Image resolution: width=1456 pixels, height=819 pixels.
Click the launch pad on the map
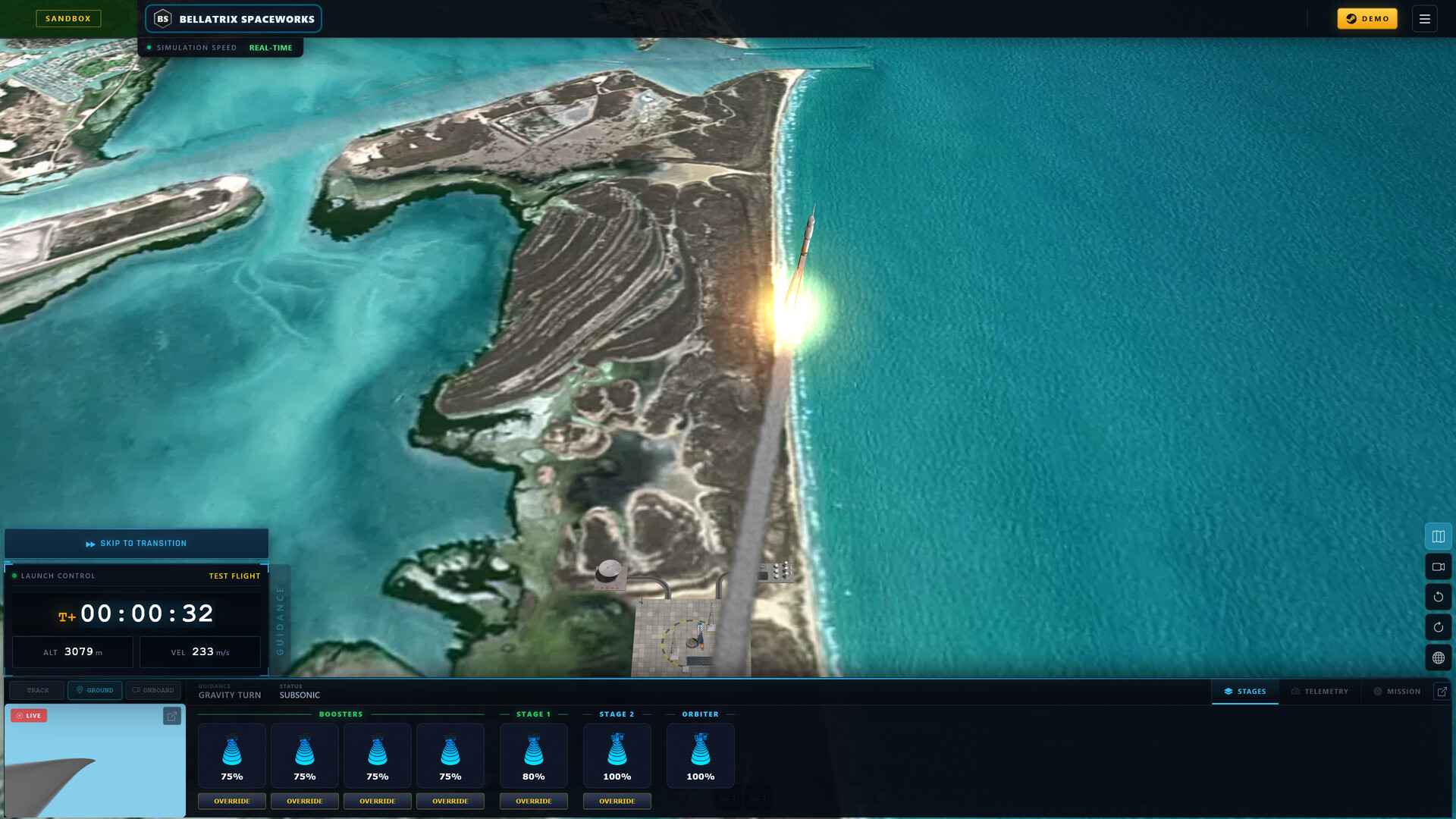click(690, 637)
